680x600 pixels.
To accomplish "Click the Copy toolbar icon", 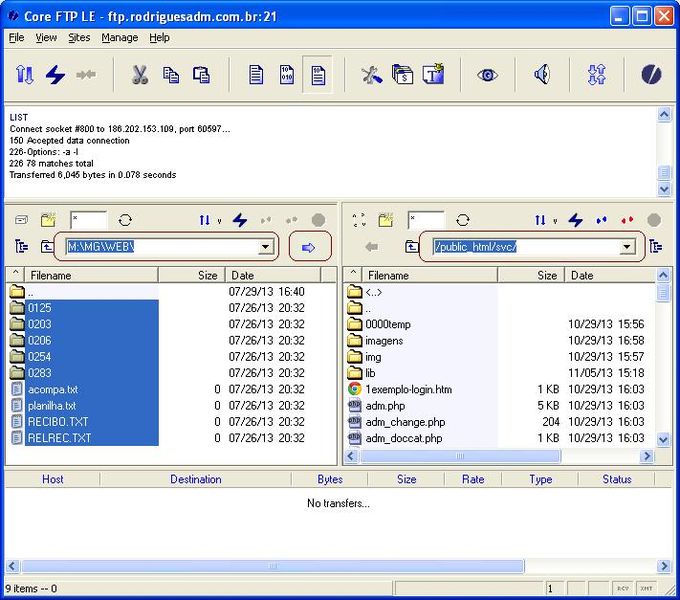I will coord(171,75).
